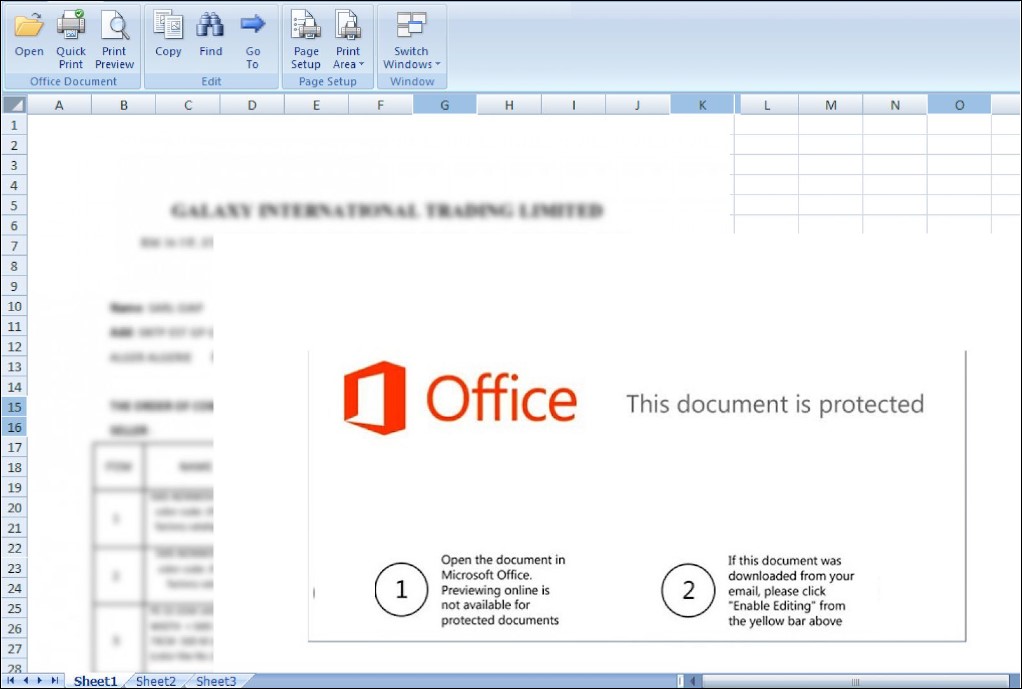Screen dimensions: 1022x689
Task: Select the highlighted column G header
Action: 445,105
